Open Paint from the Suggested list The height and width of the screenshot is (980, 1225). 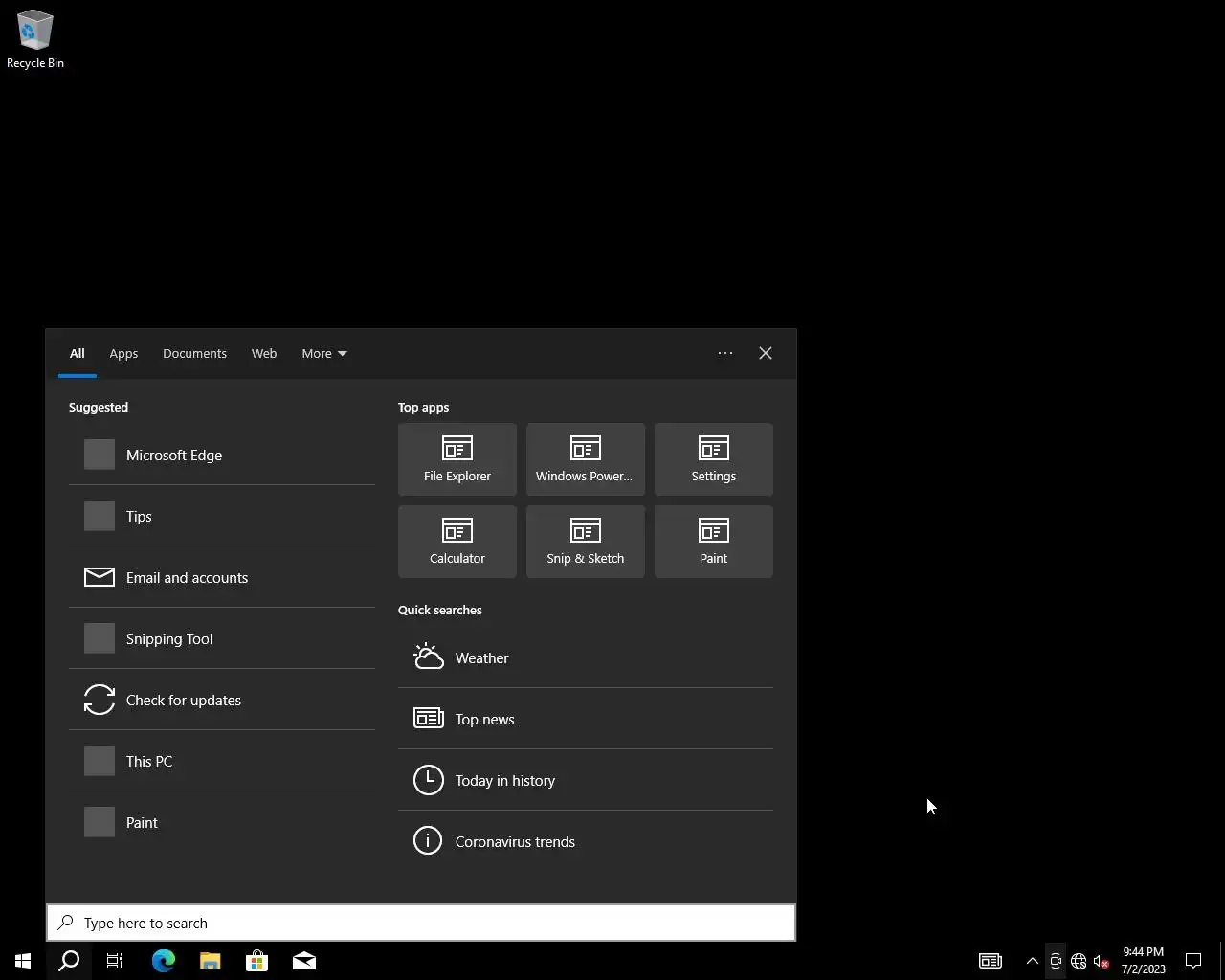(222, 822)
